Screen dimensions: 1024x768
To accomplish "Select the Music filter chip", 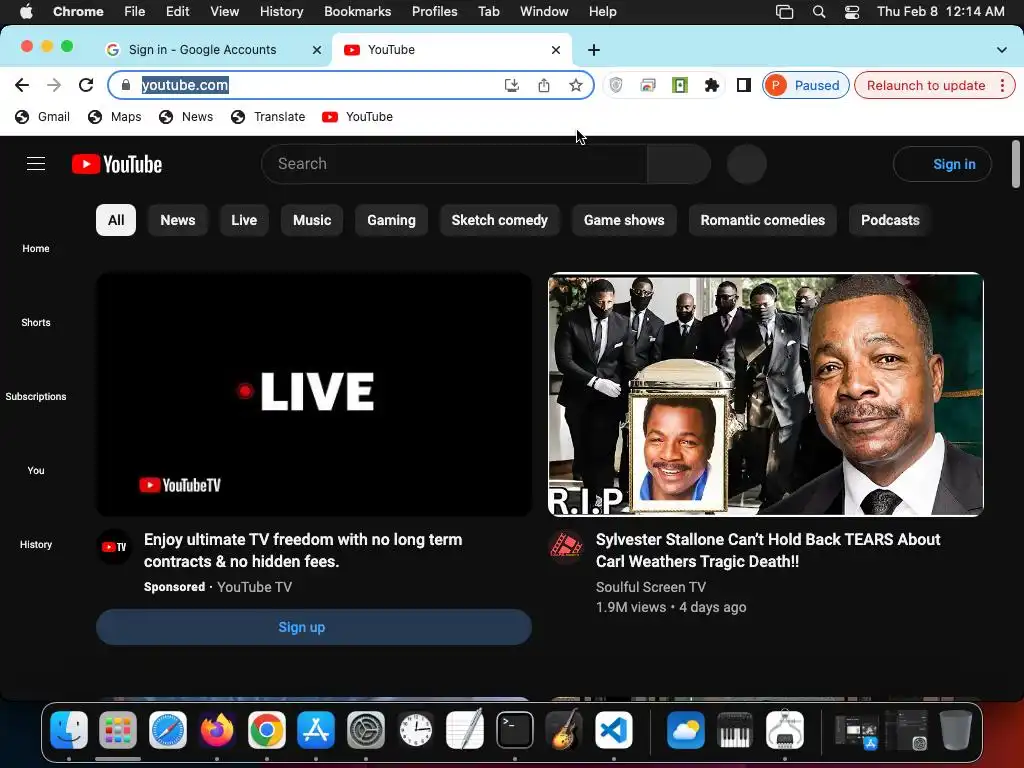I will [312, 220].
